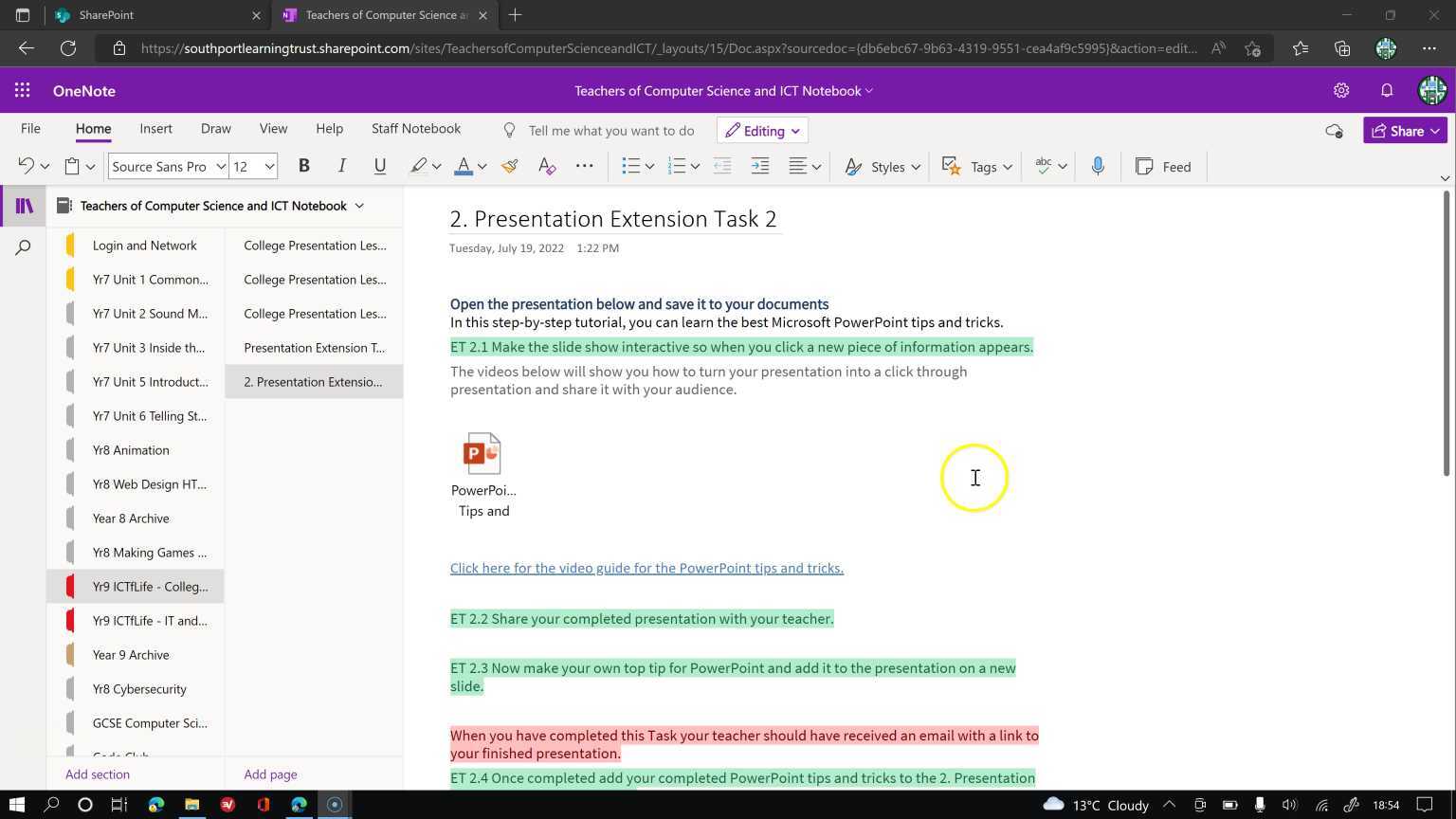Click Add page at bottom
Image resolution: width=1456 pixels, height=819 pixels.
270,774
